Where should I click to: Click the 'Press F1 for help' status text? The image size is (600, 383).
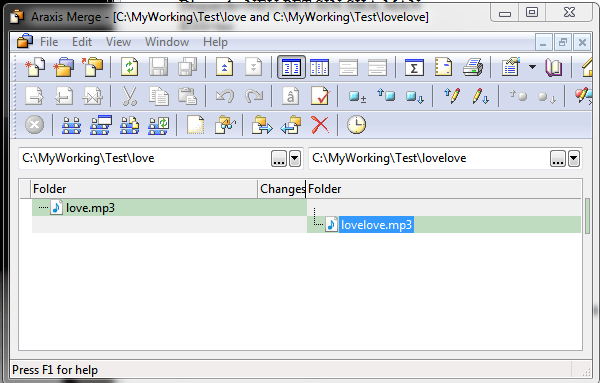tap(55, 370)
